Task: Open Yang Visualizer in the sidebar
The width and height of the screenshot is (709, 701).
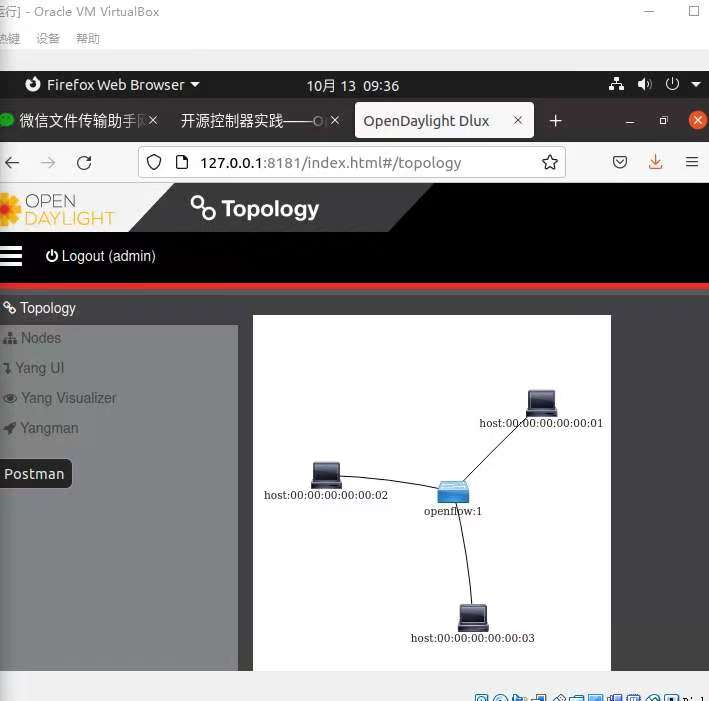Action: coord(60,398)
